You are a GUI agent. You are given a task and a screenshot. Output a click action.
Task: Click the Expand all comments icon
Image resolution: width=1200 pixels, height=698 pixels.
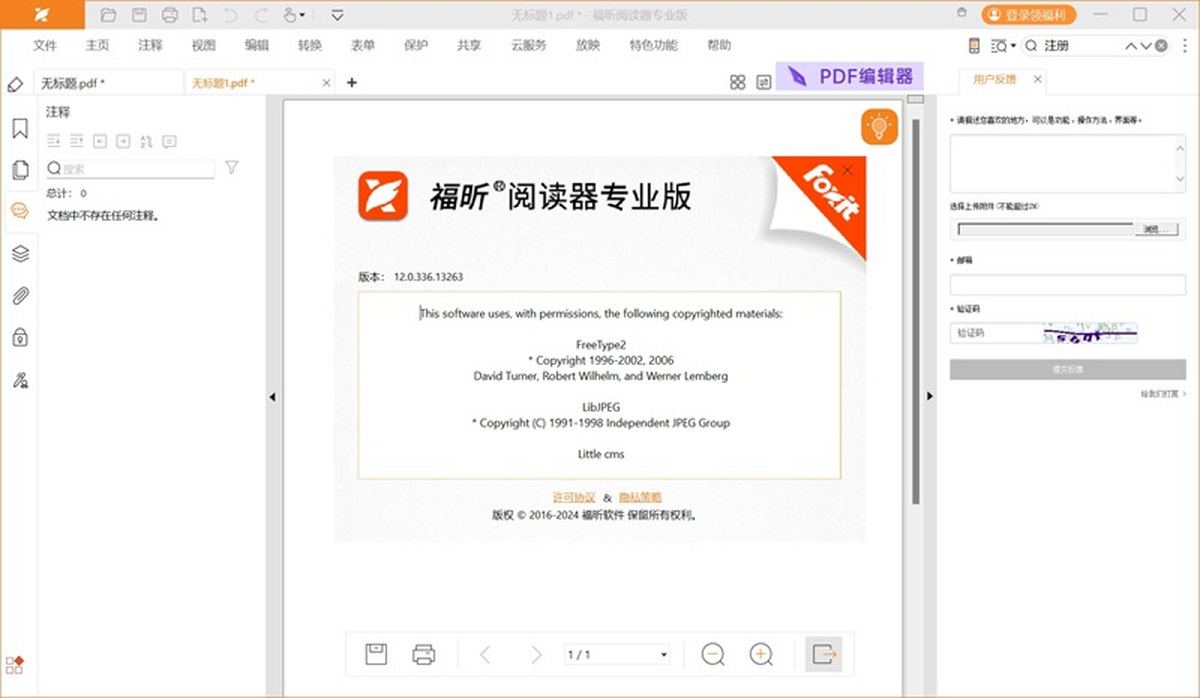(54, 141)
